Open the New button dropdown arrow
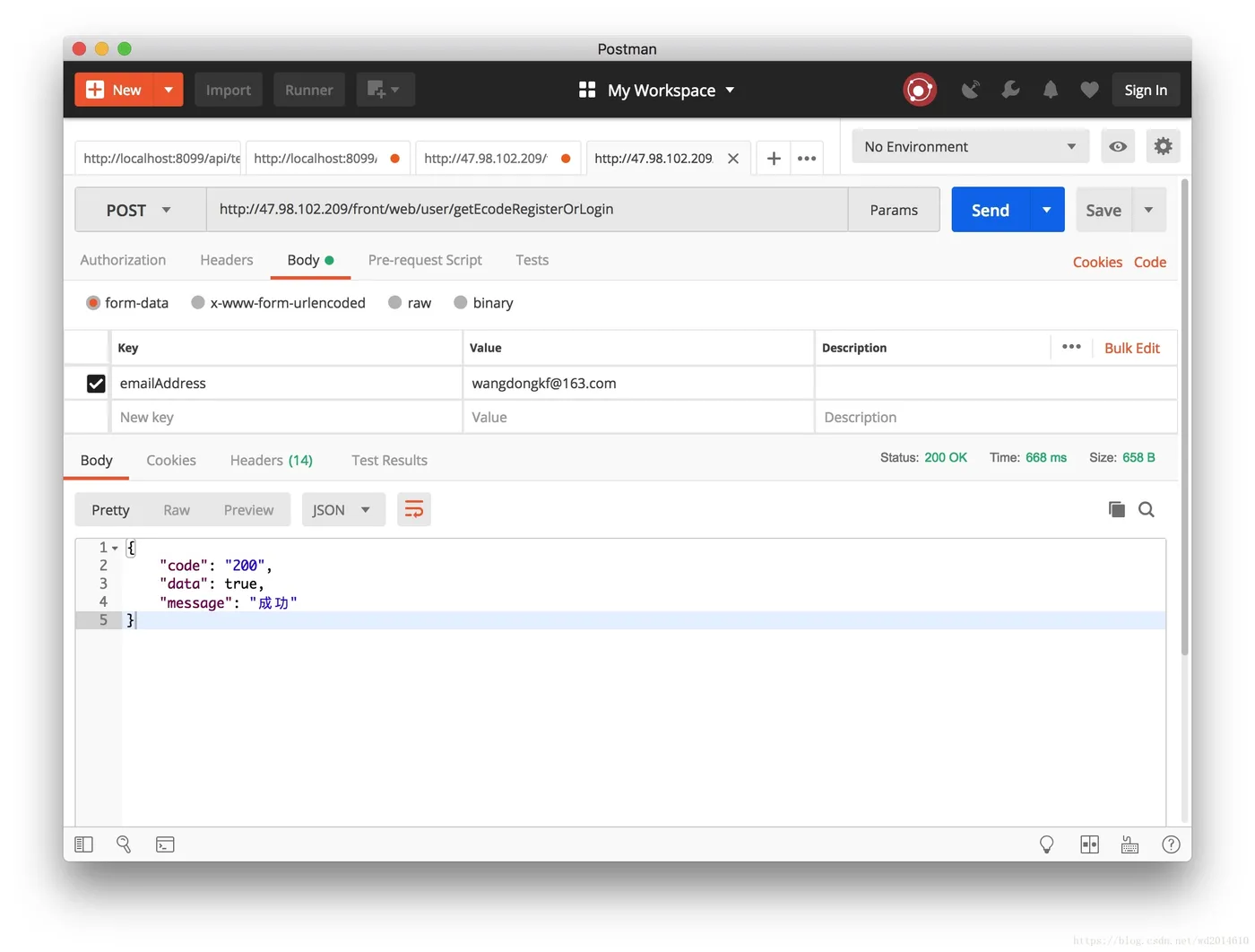The image size is (1255, 952). [x=169, y=90]
